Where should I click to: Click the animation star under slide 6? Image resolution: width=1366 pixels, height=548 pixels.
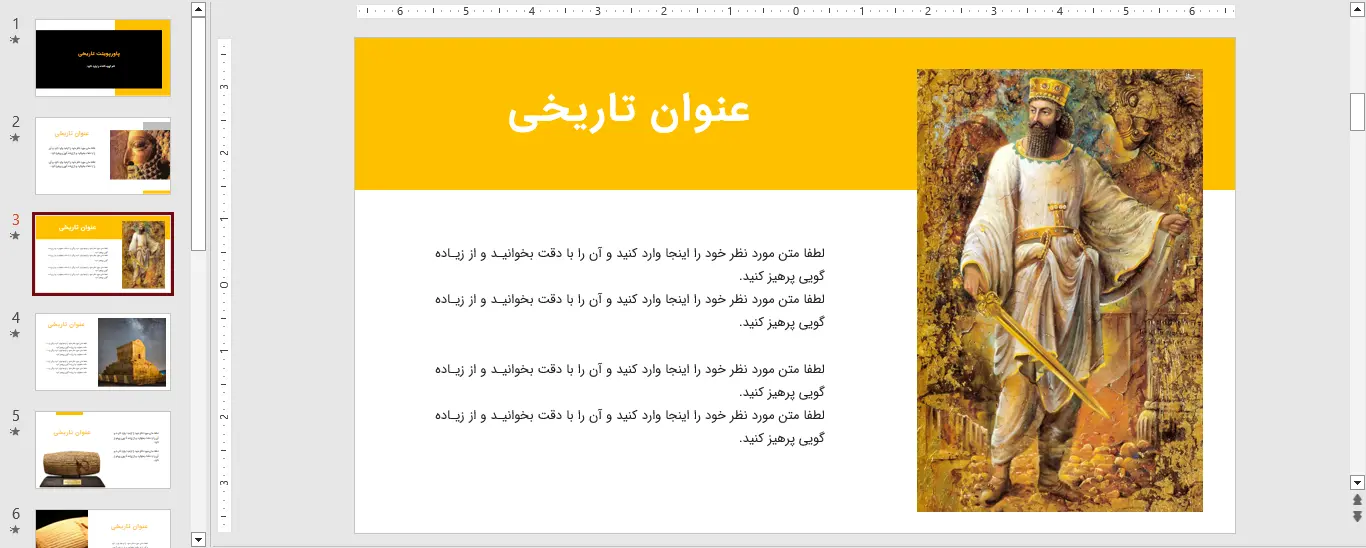[15, 530]
